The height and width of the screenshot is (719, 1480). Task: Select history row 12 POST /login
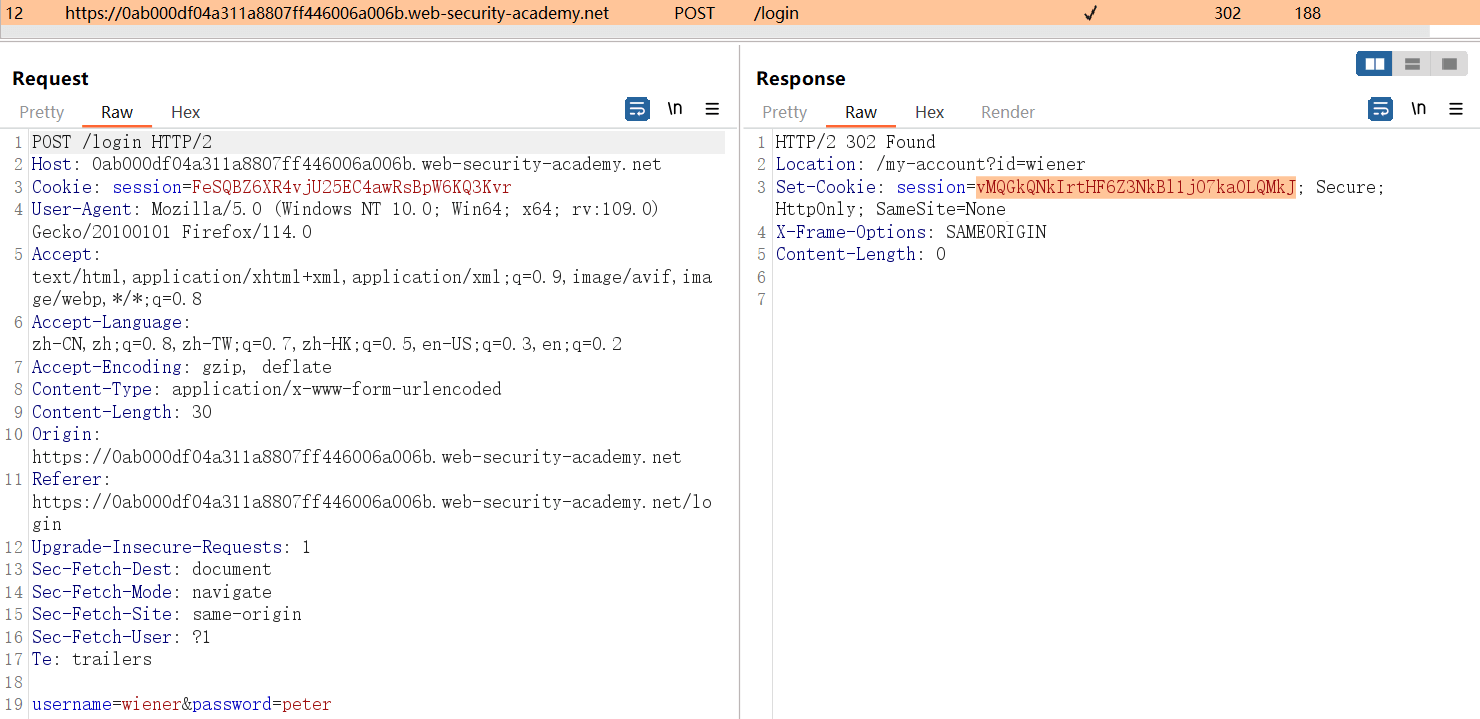coord(400,13)
